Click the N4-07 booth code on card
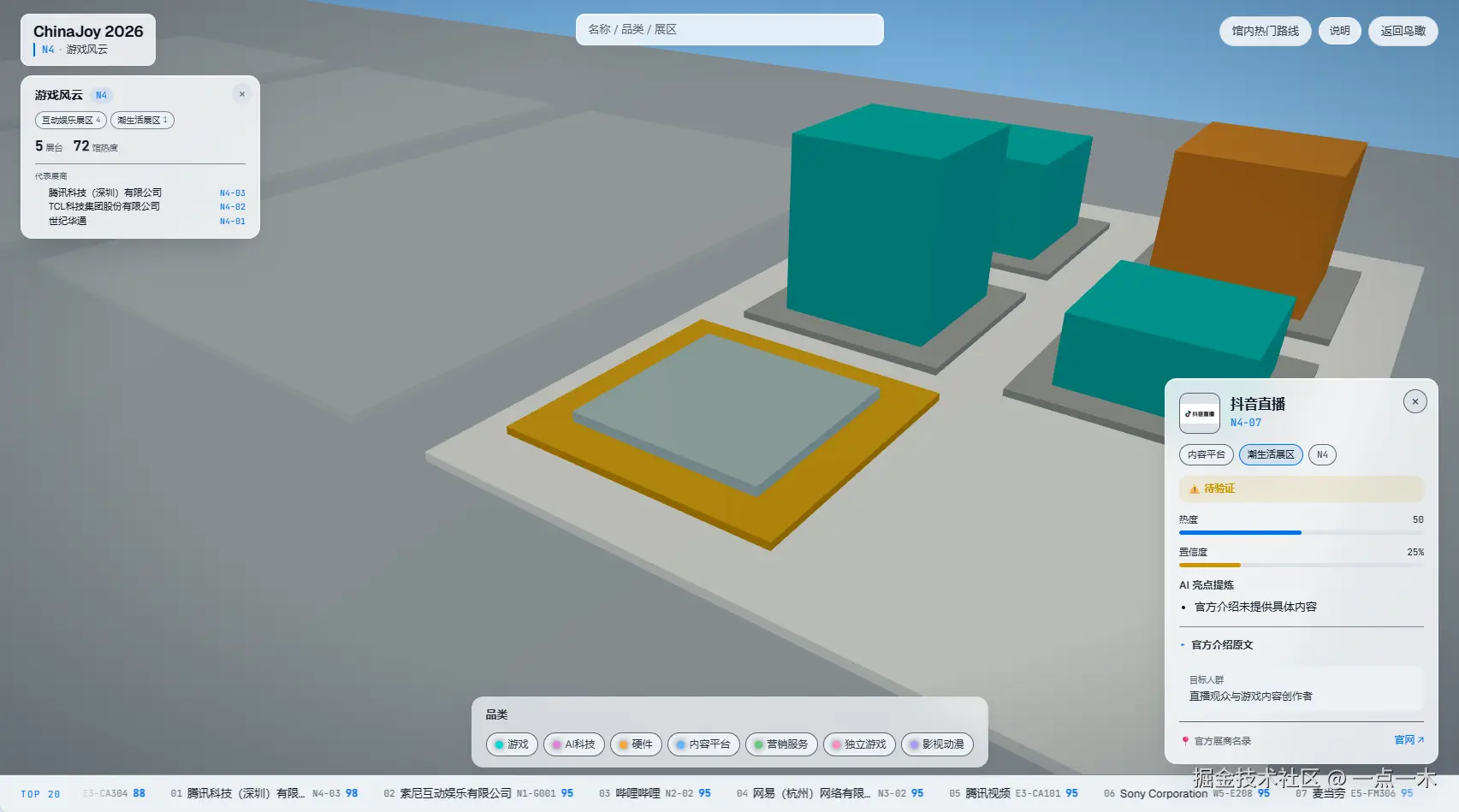Viewport: 1459px width, 812px height. click(x=1246, y=423)
